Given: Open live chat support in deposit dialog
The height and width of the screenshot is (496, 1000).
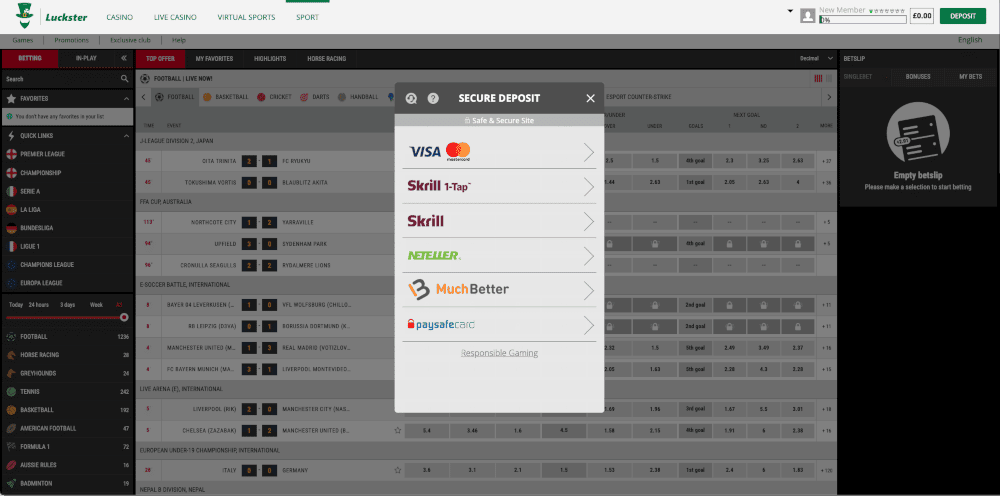Looking at the screenshot, I should [x=411, y=98].
